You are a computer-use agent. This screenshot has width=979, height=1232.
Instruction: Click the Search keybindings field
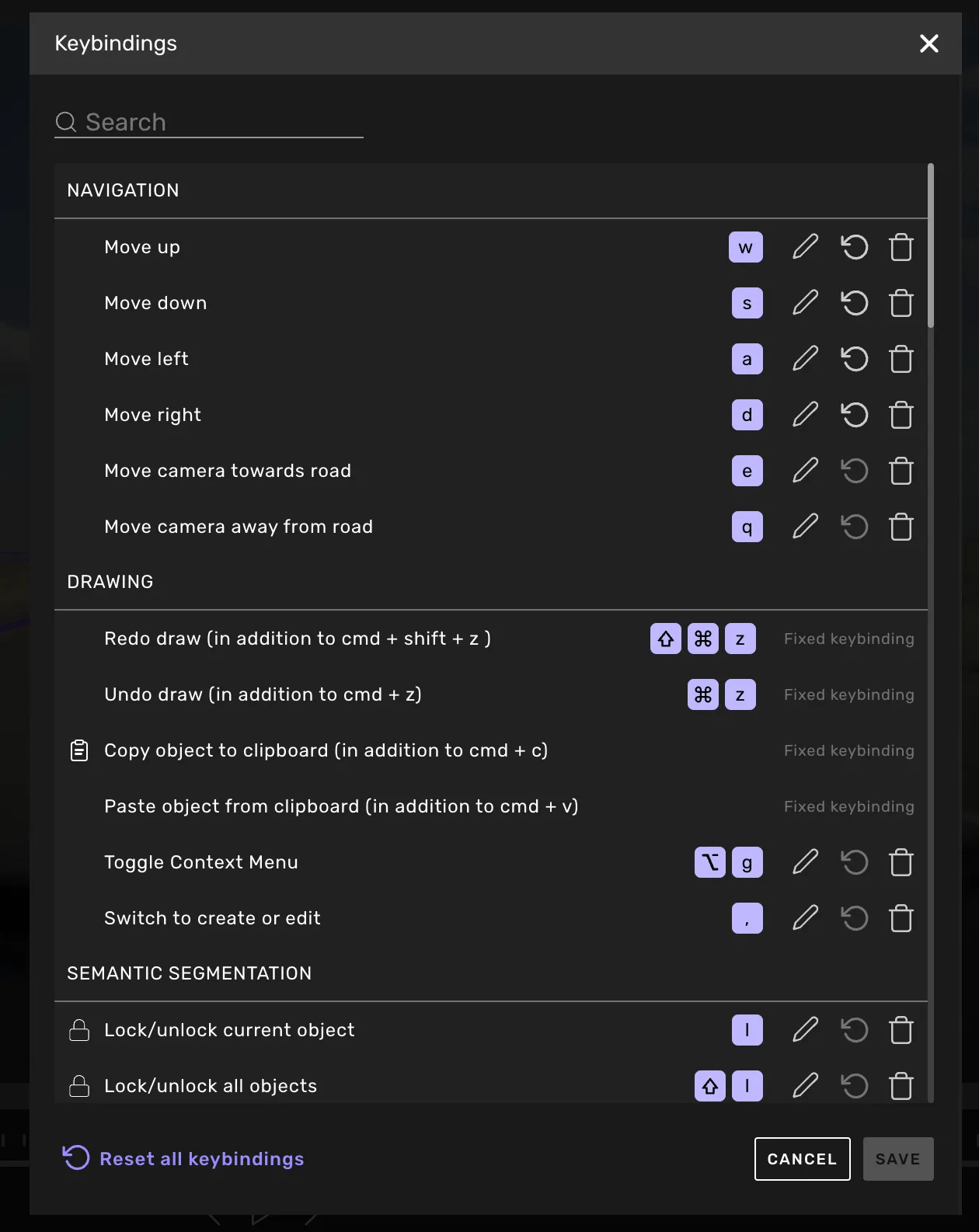[209, 122]
